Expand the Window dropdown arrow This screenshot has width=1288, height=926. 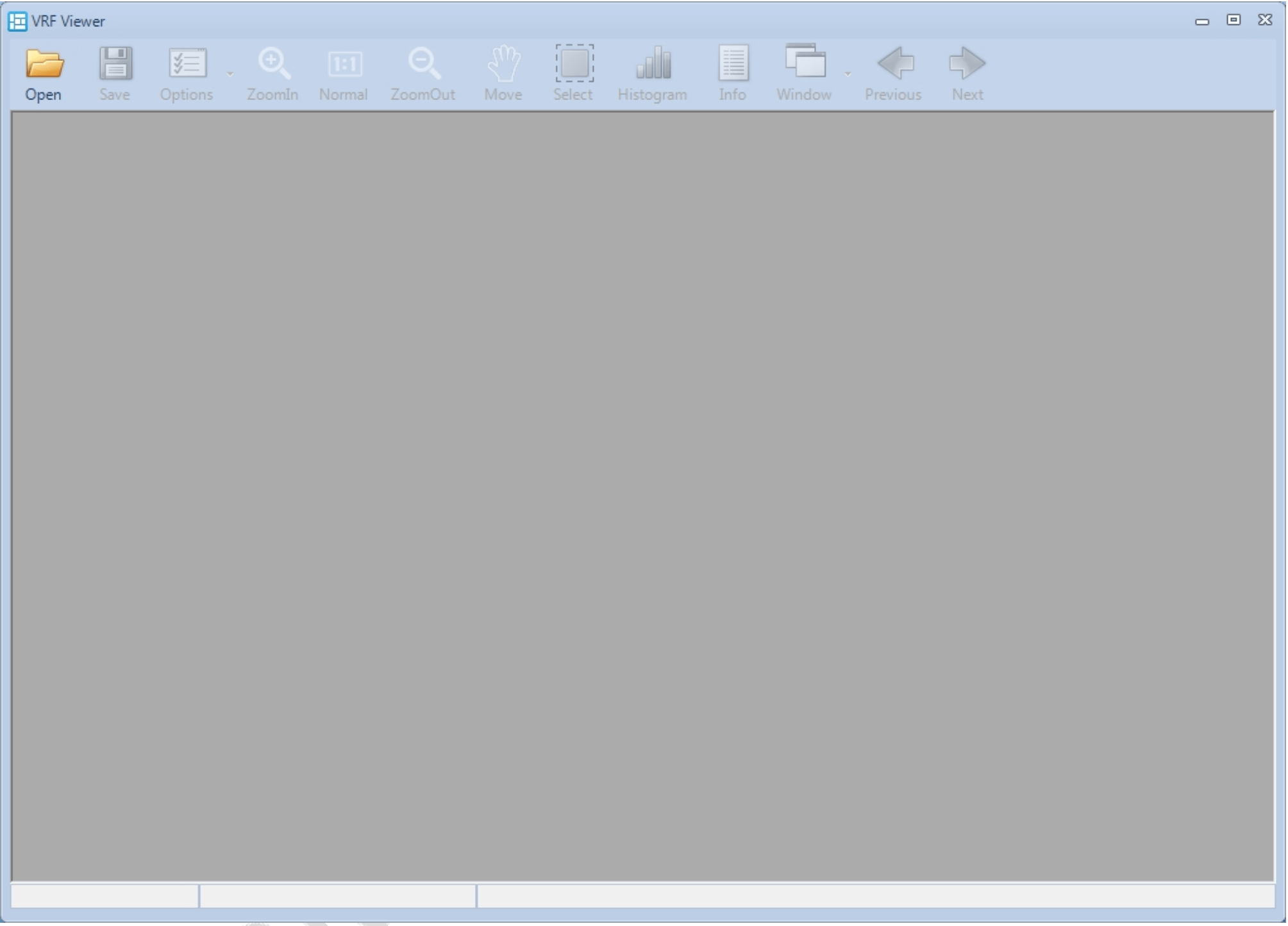pyautogui.click(x=848, y=74)
